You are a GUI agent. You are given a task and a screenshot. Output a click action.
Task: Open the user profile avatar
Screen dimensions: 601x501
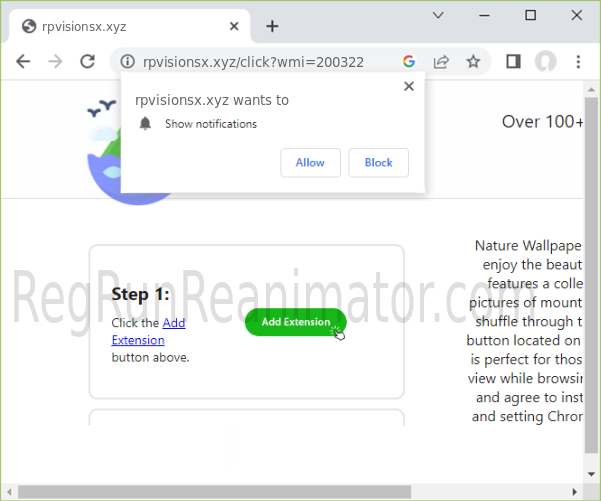pyautogui.click(x=545, y=61)
